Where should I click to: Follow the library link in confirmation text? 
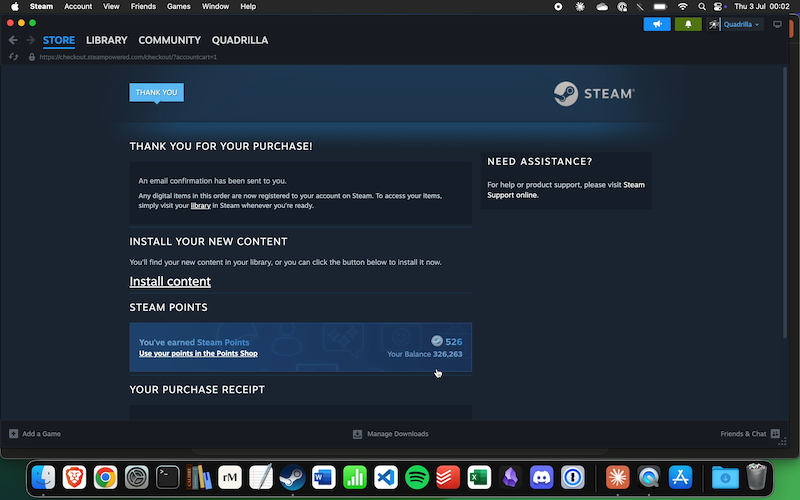pyautogui.click(x=201, y=206)
